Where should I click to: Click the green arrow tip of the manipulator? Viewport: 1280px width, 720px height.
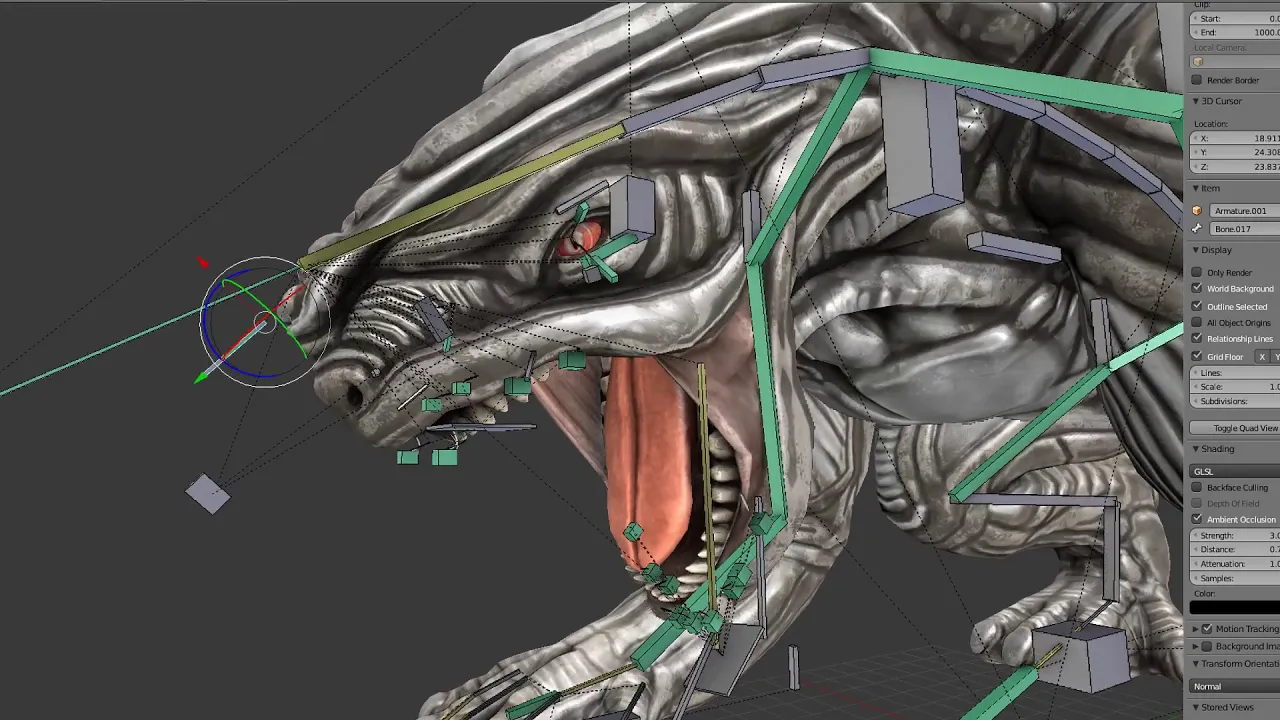coord(201,378)
